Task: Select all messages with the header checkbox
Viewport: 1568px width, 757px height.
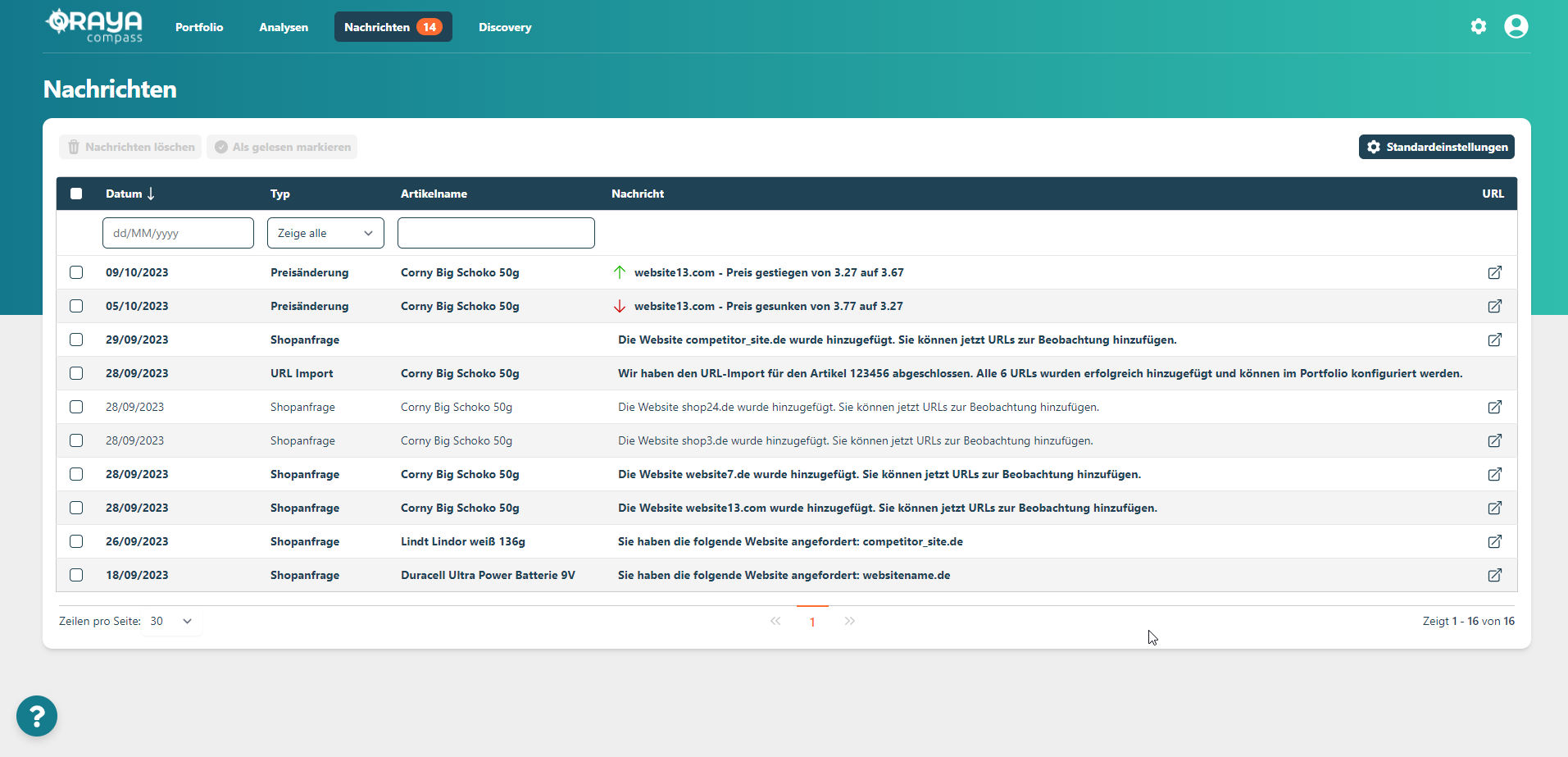Action: pyautogui.click(x=76, y=193)
